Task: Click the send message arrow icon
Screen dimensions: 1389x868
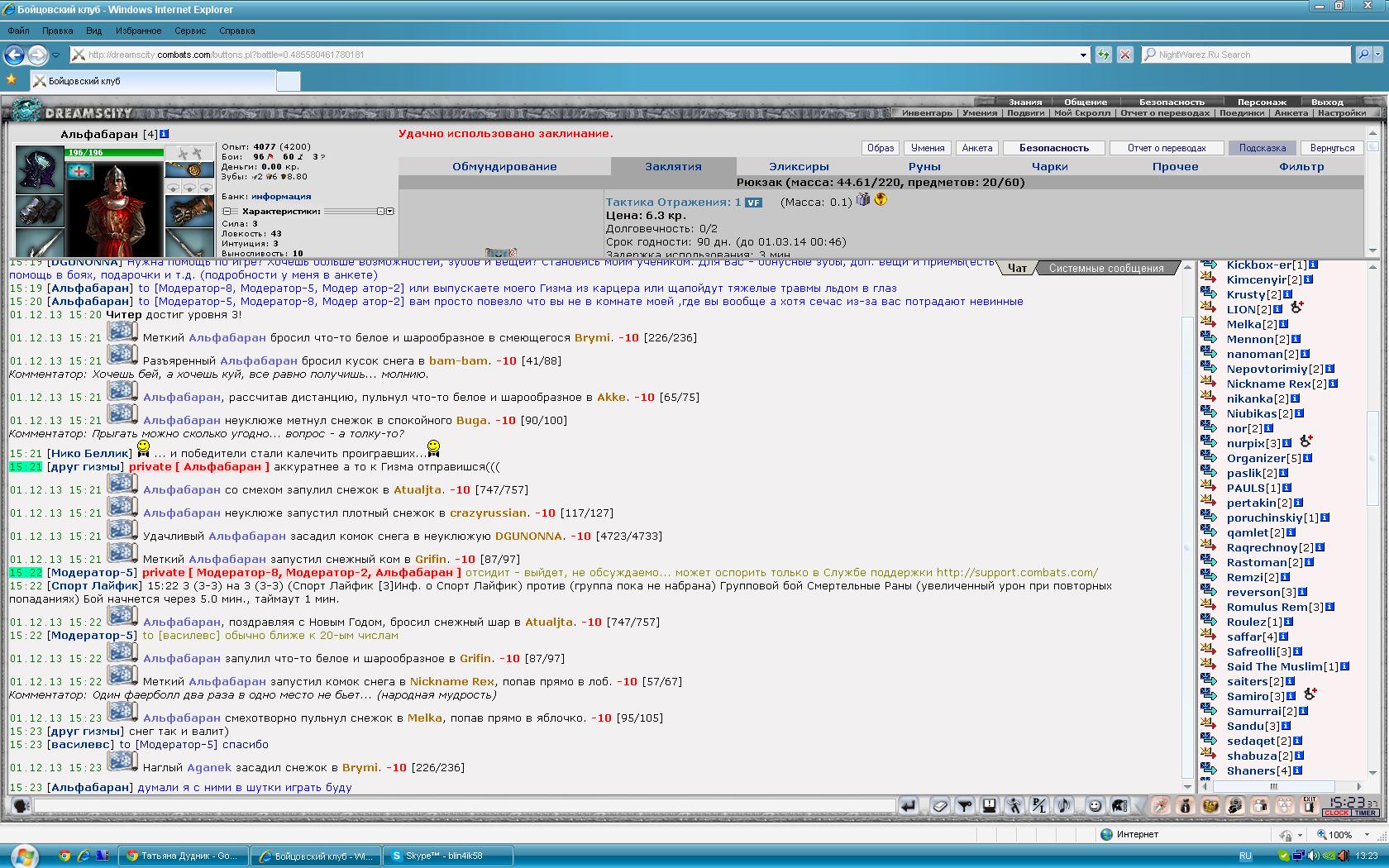Action: coord(909,806)
